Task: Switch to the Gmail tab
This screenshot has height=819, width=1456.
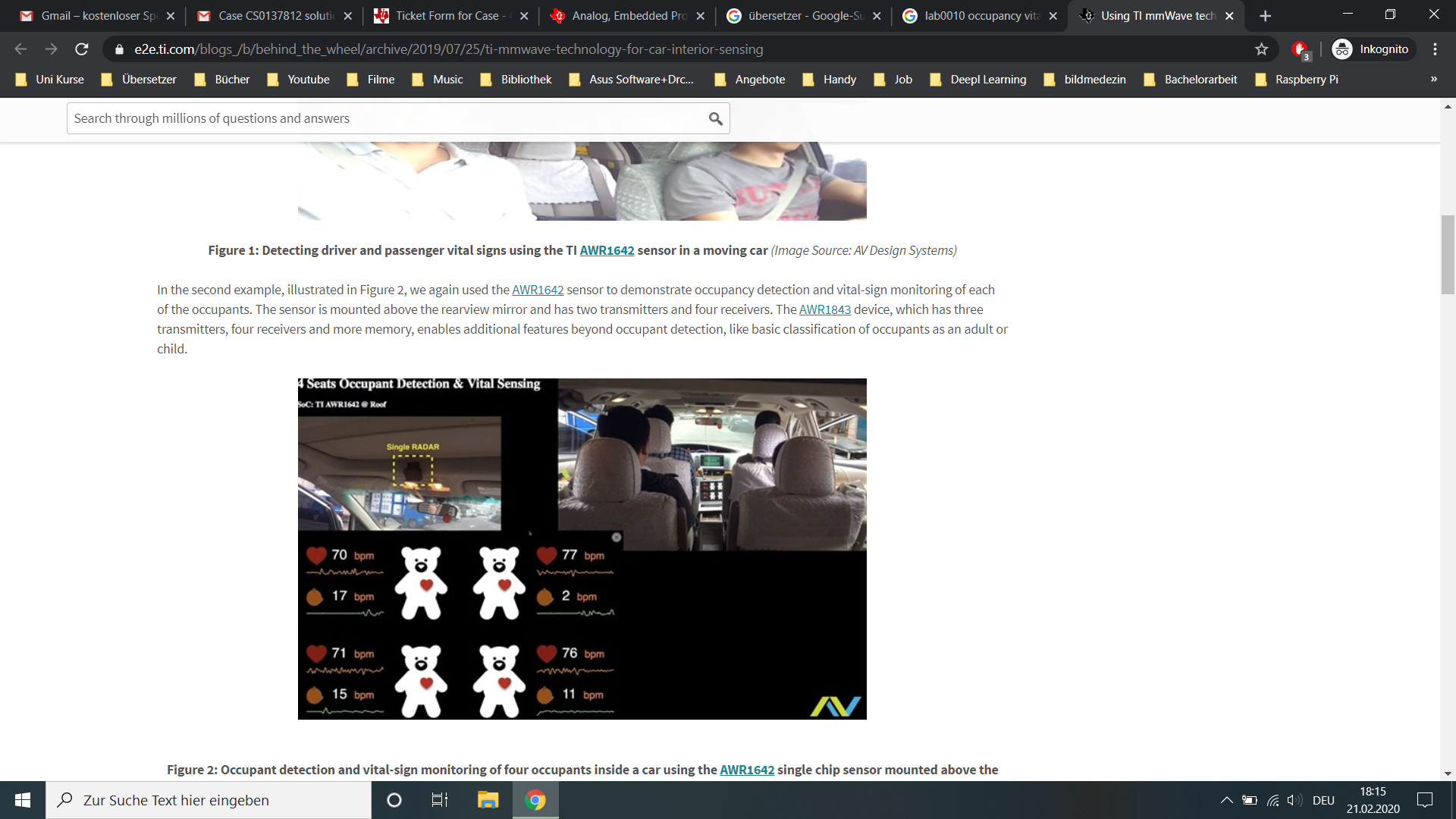Action: point(91,16)
